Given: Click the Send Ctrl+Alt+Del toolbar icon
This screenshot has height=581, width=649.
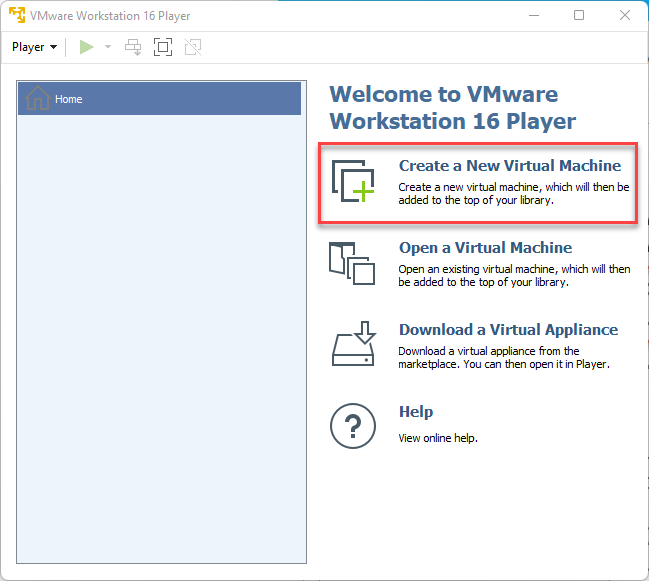Looking at the screenshot, I should point(133,47).
